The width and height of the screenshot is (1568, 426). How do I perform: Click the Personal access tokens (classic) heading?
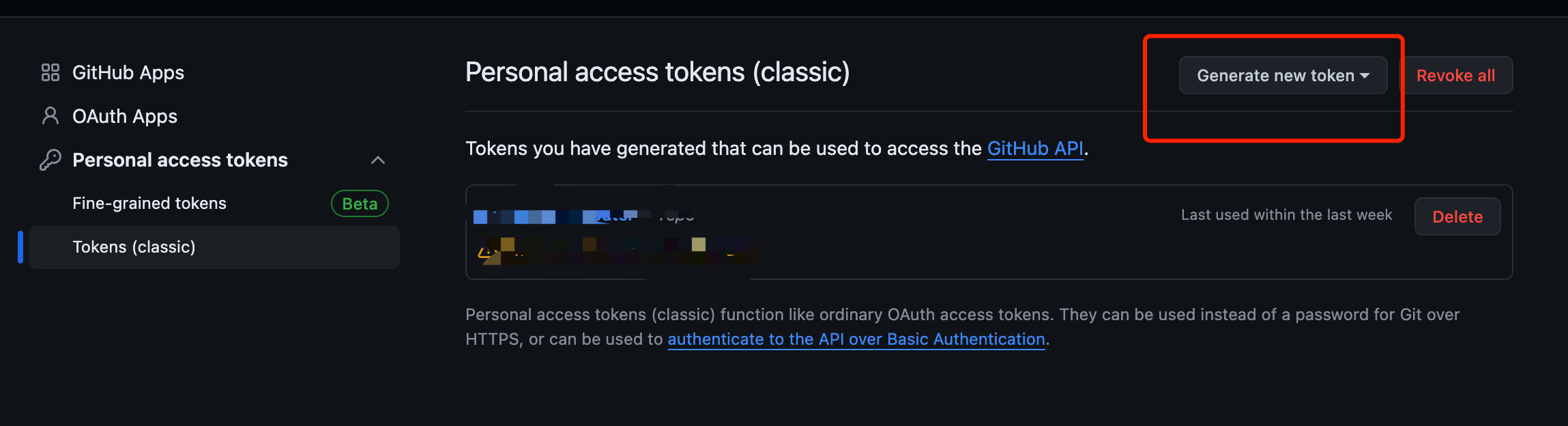(x=657, y=72)
